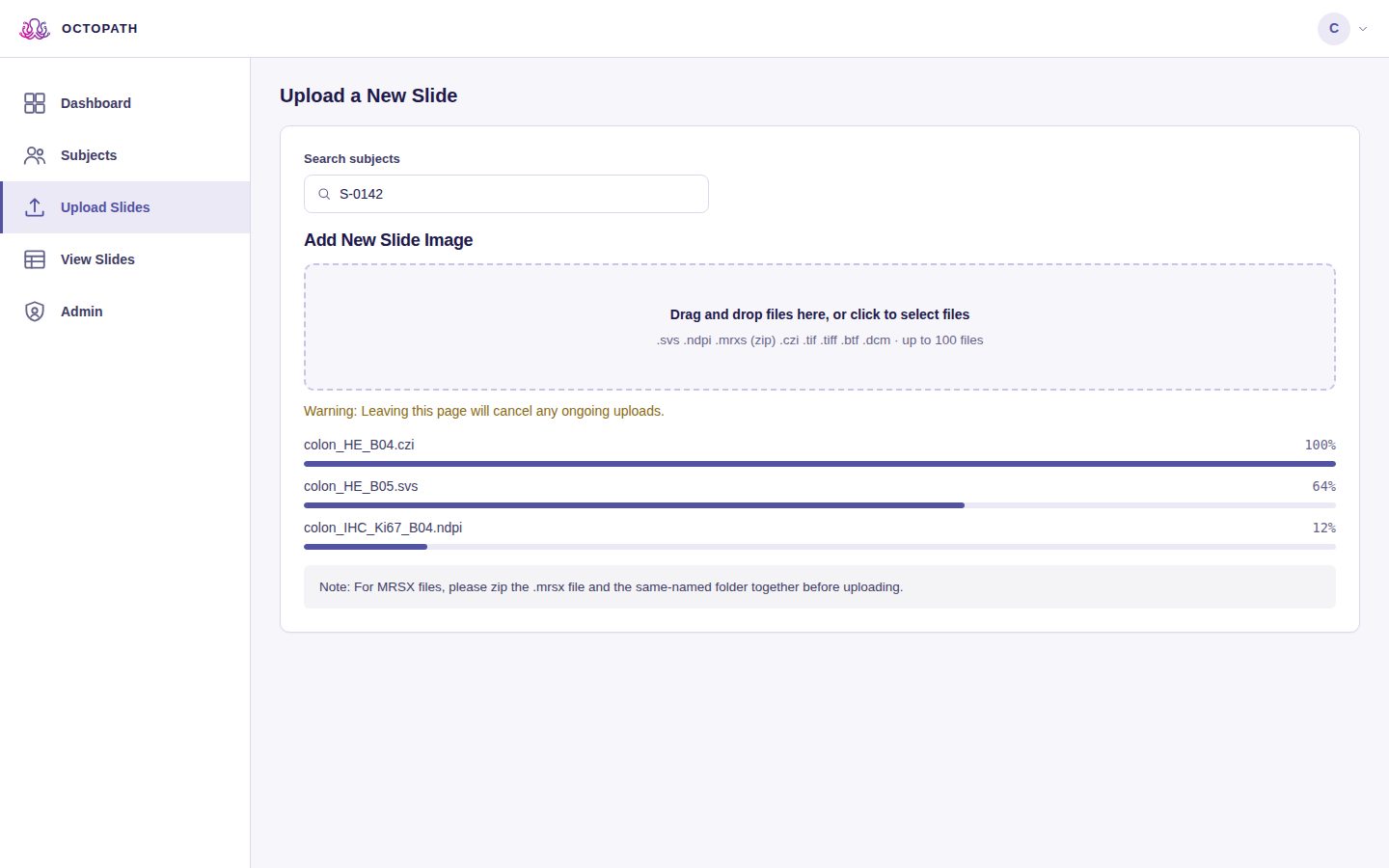Click the Add New Slide Image heading
The image size is (1389, 868).
coord(389,240)
